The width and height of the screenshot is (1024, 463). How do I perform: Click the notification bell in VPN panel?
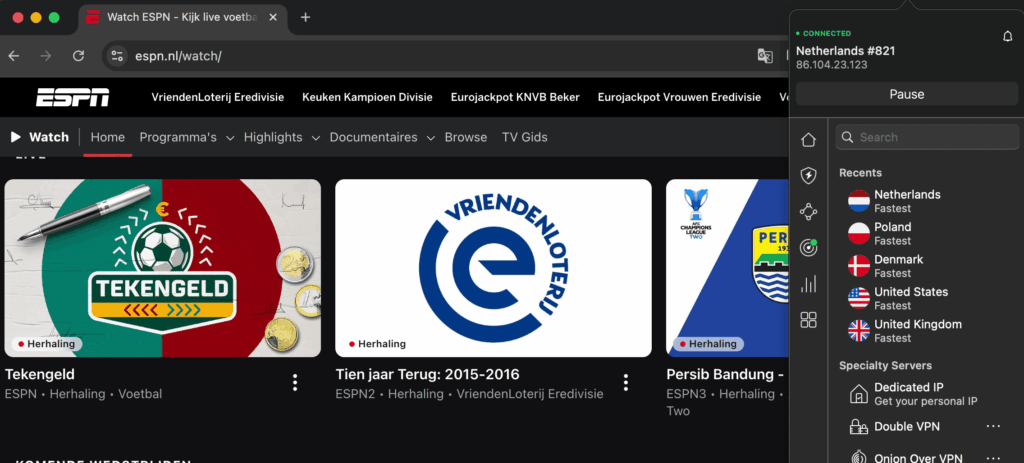pyautogui.click(x=1007, y=36)
